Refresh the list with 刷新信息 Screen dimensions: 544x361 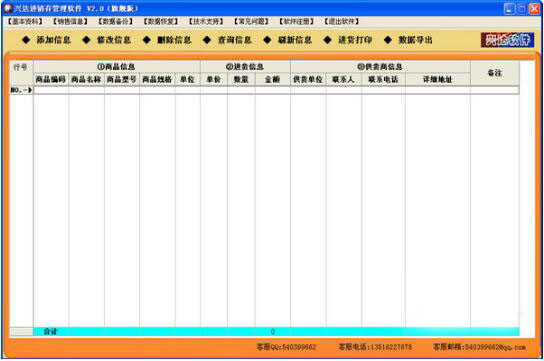[x=287, y=40]
